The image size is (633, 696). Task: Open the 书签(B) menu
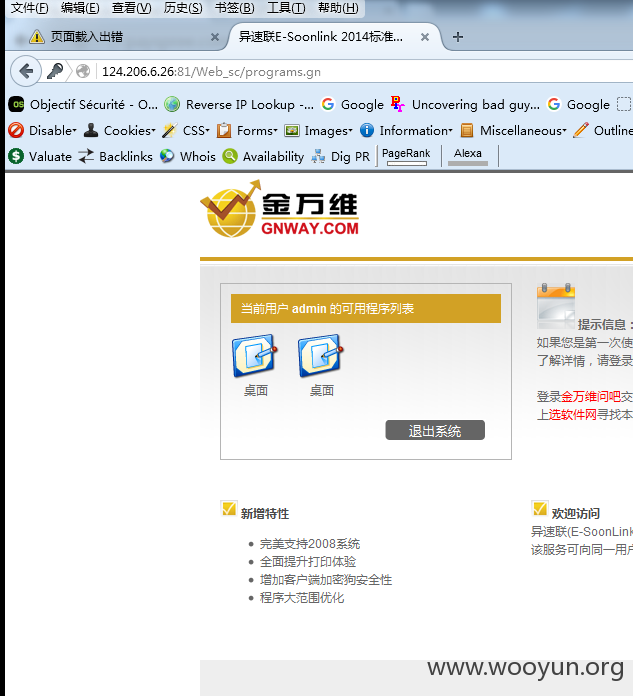[234, 8]
